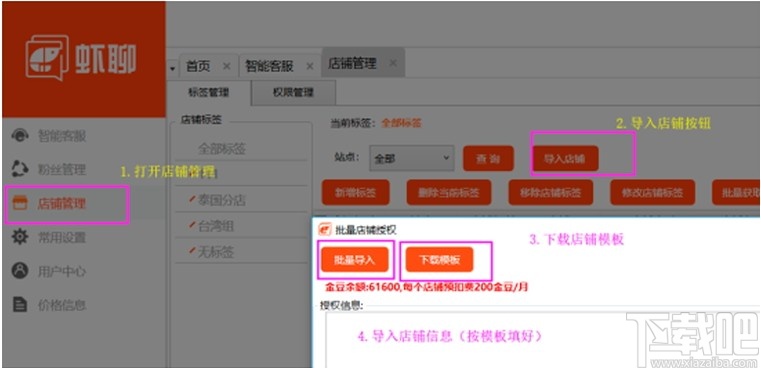Click the 批量店铺授权 dialog title icon
The image size is (761, 368).
pyautogui.click(x=324, y=230)
